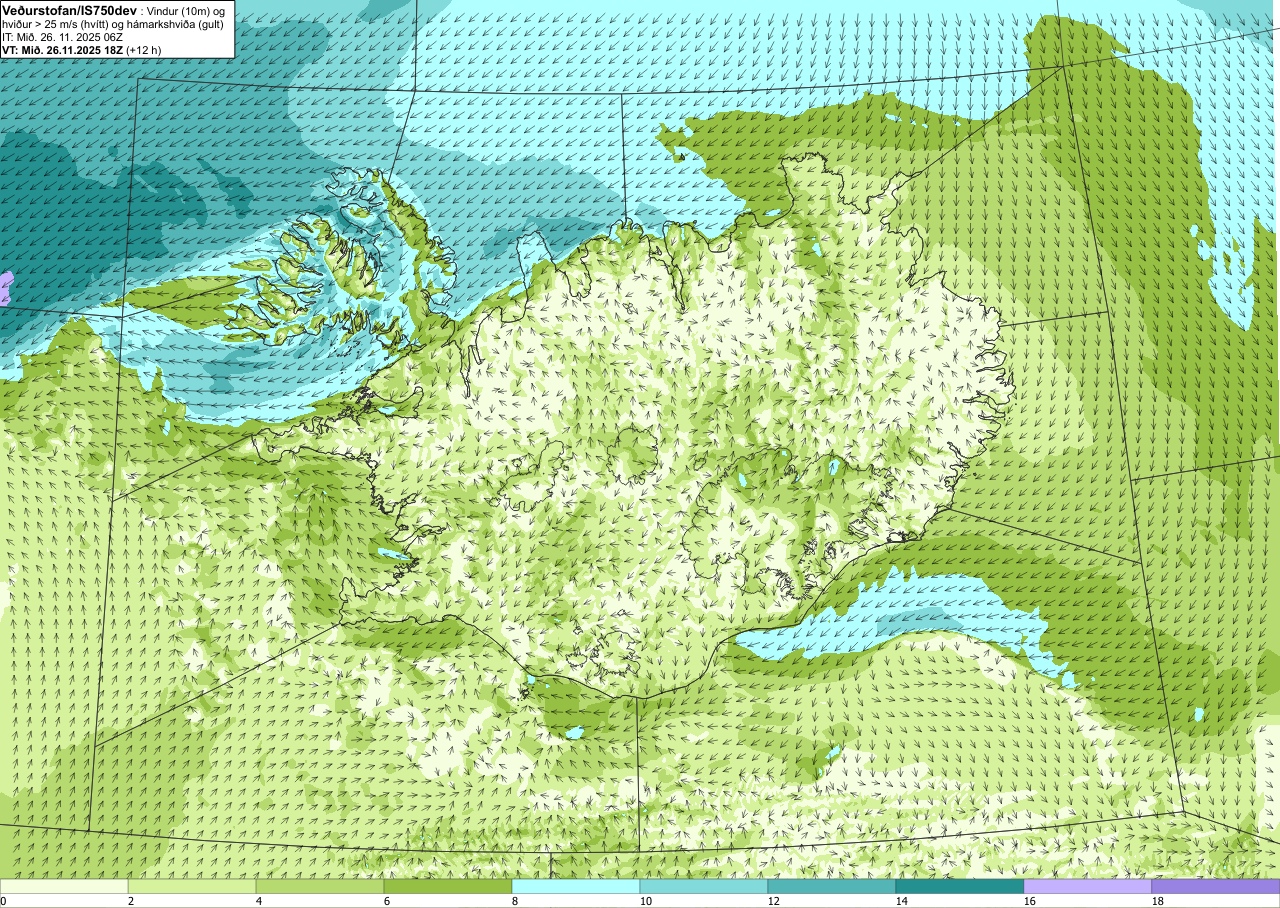
Task: Click the '2' label on the scale
Action: point(131,901)
